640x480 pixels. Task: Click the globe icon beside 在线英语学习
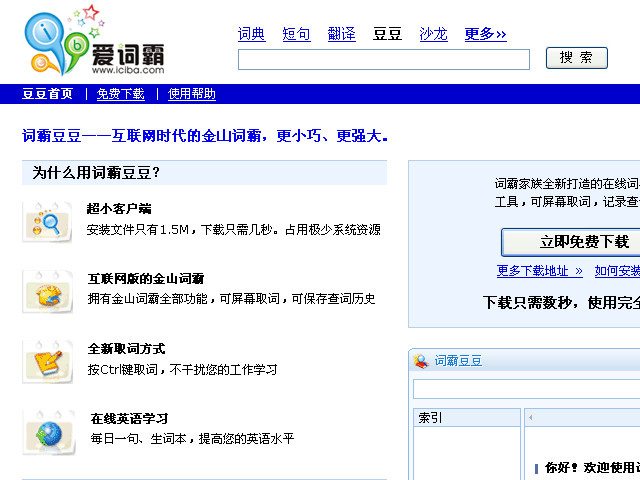click(48, 433)
